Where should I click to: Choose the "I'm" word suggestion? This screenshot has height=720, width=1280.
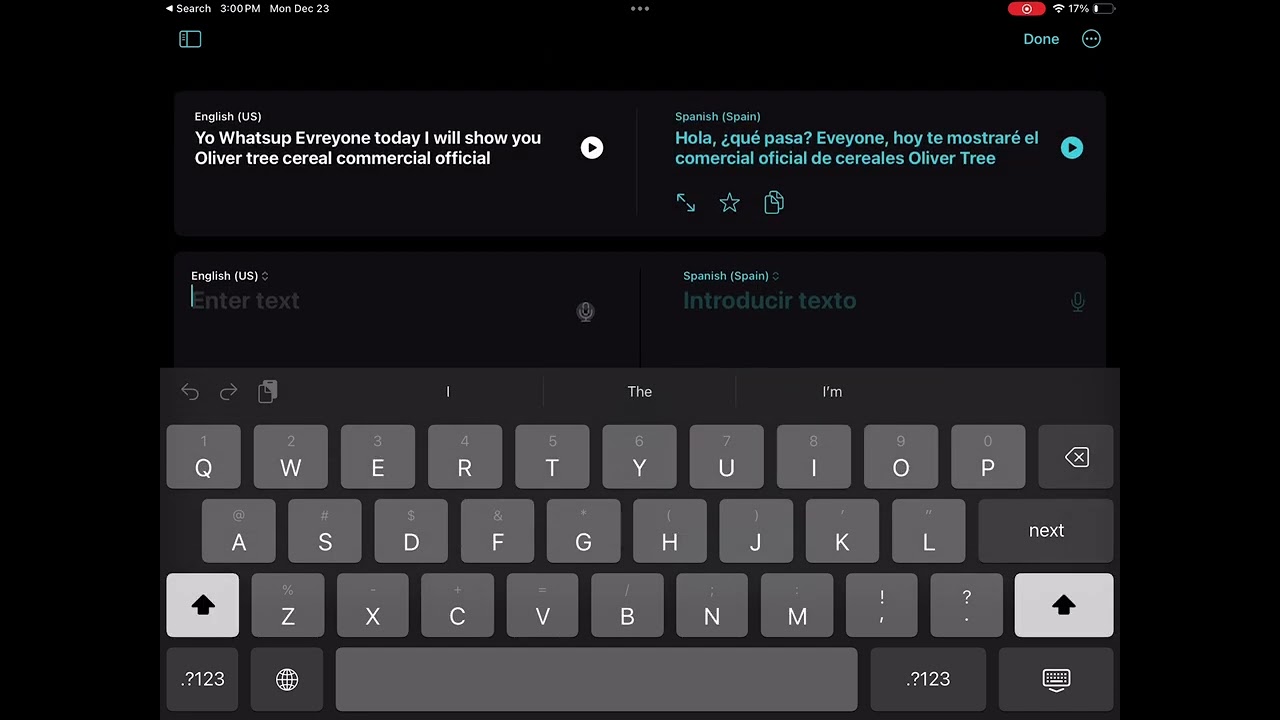832,392
